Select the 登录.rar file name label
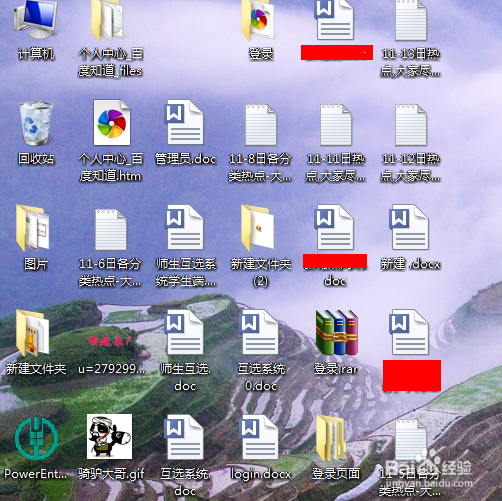The width and height of the screenshot is (502, 501). [336, 369]
